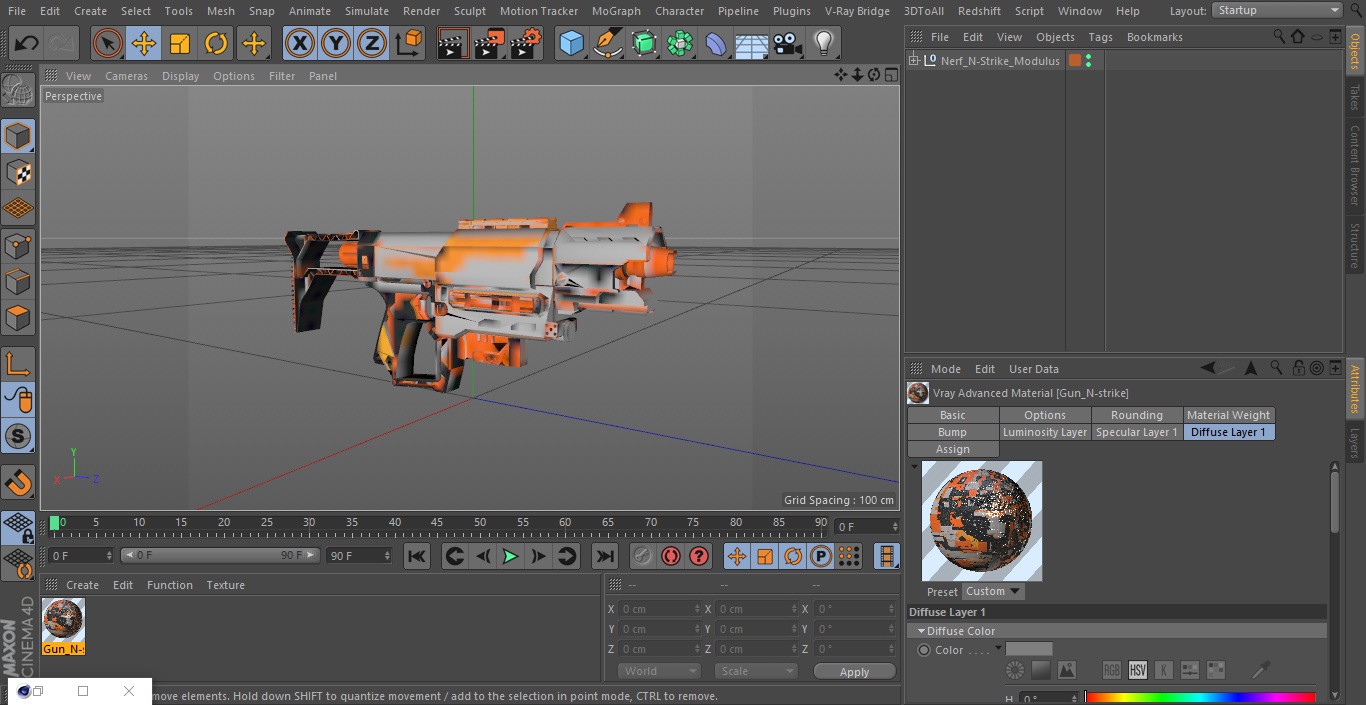The width and height of the screenshot is (1366, 705).
Task: Open the Layout Startup dropdown
Action: tap(1277, 10)
